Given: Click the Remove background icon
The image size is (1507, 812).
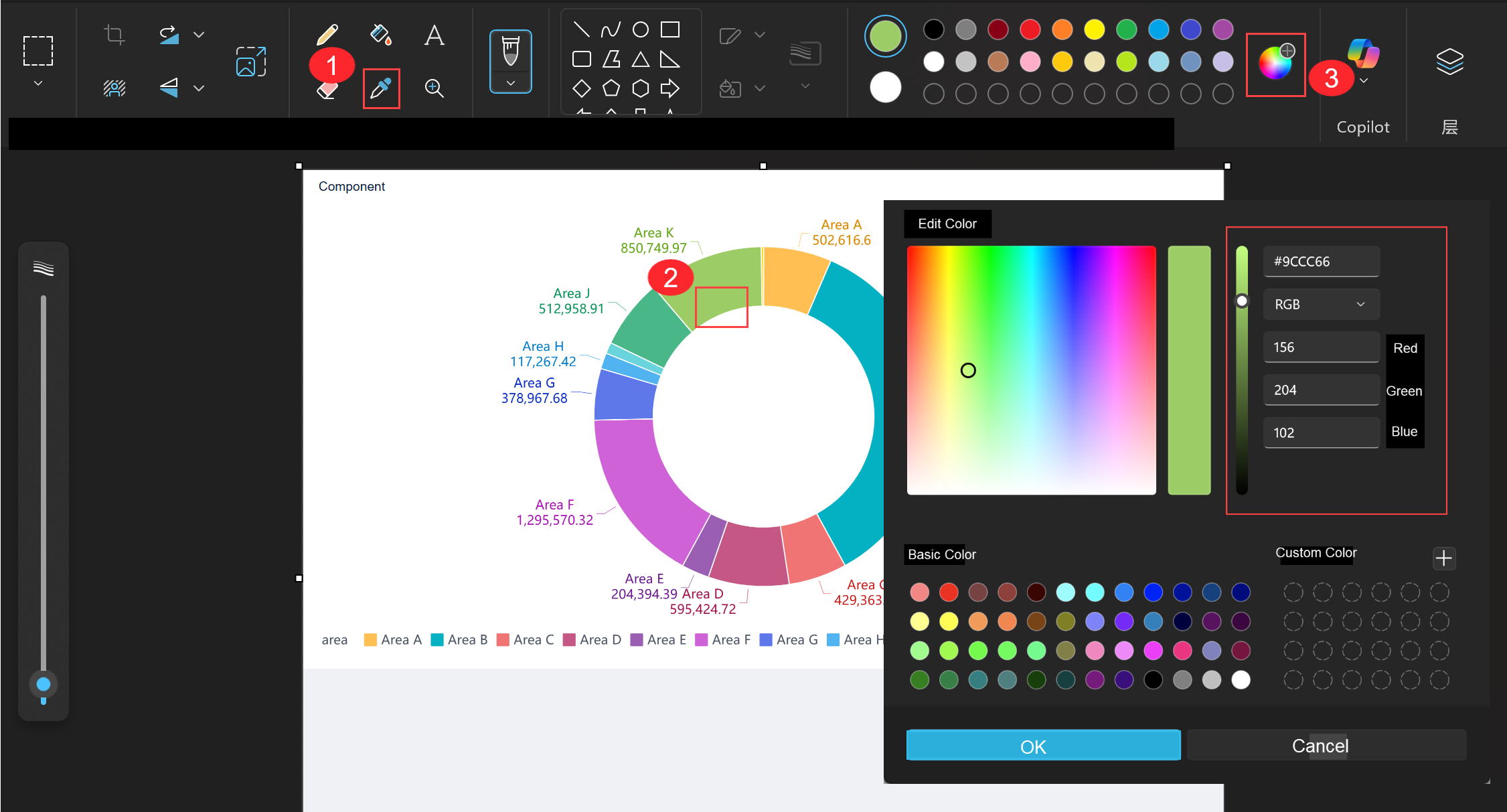Looking at the screenshot, I should pos(114,88).
